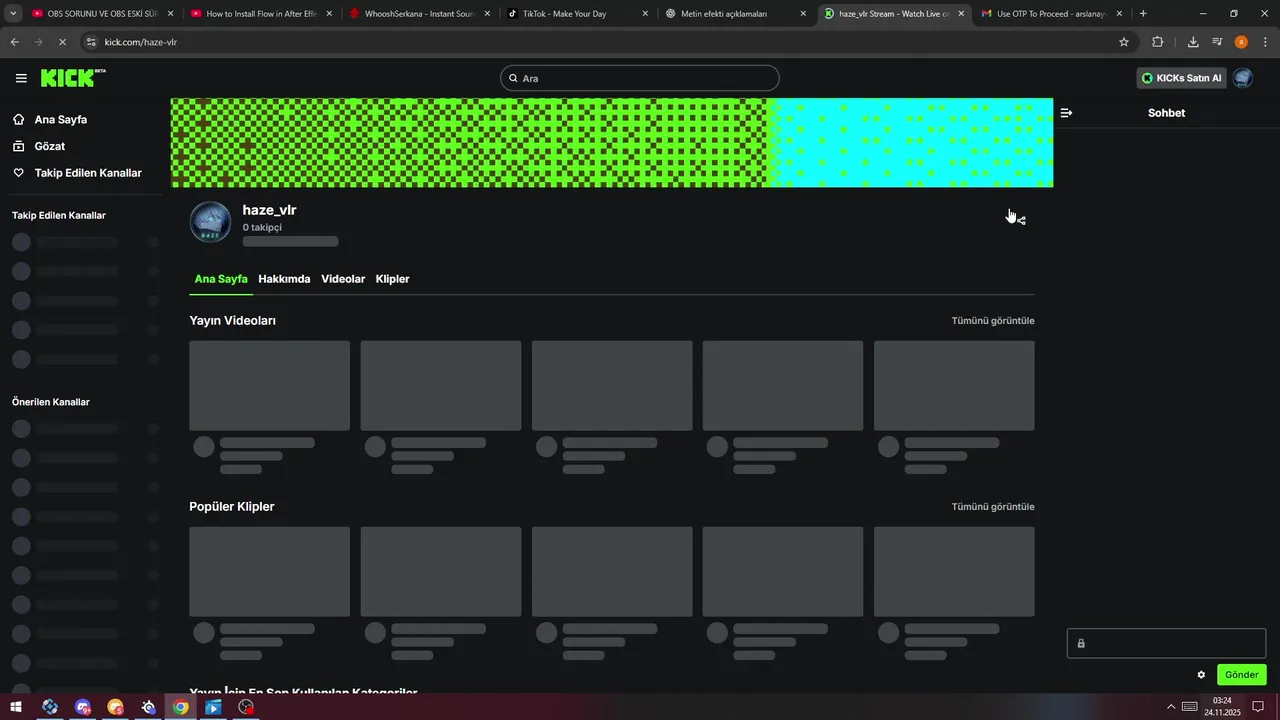Open the SteelSeries taskbar icon

click(148, 707)
